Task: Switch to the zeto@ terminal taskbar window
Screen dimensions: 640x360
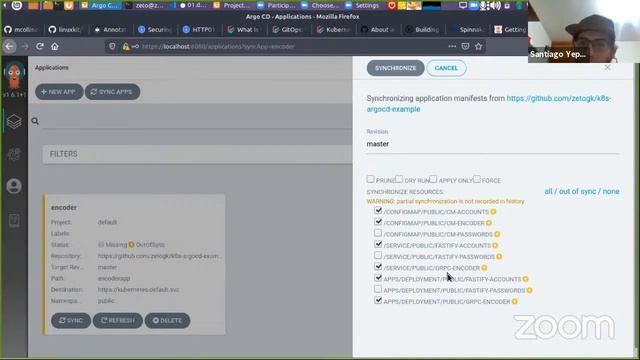Action: [x=145, y=6]
